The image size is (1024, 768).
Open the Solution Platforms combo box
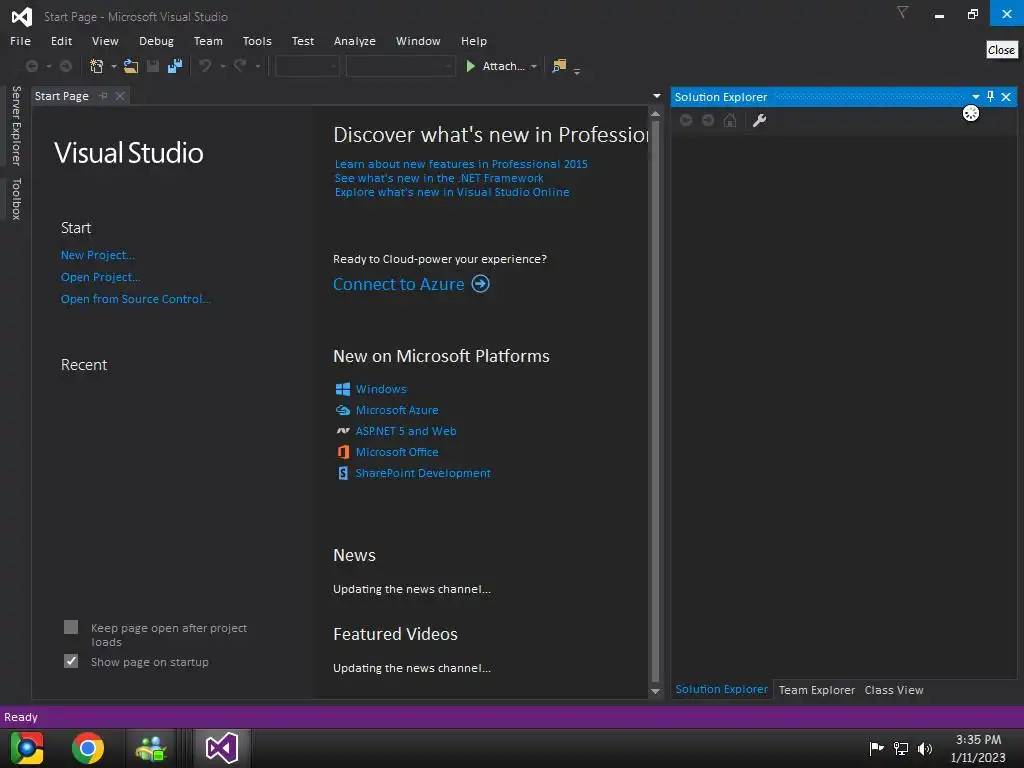click(x=400, y=66)
